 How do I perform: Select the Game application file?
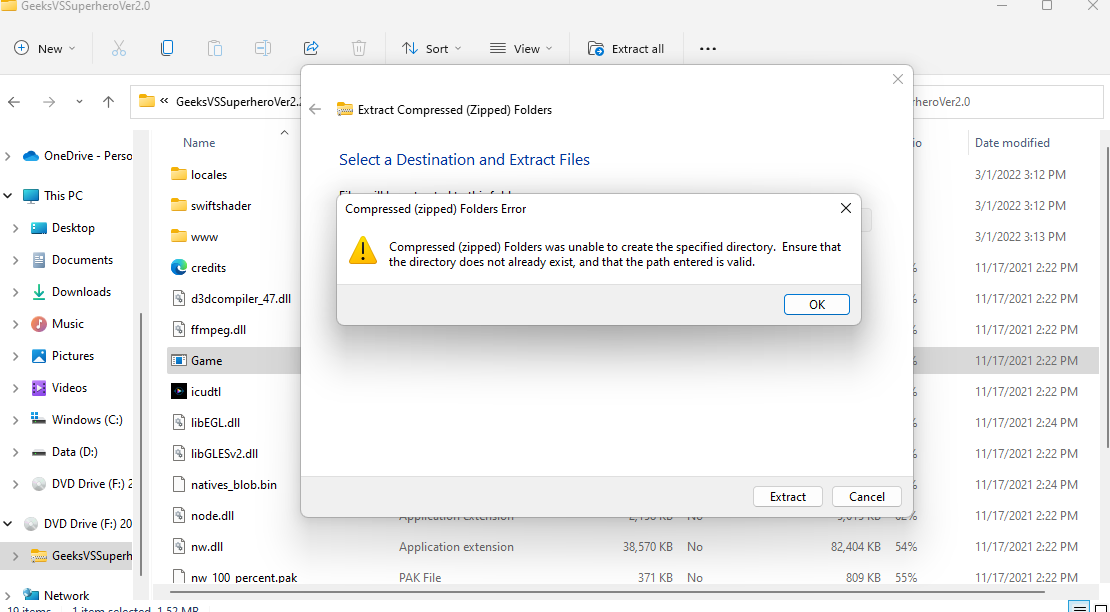(207, 360)
